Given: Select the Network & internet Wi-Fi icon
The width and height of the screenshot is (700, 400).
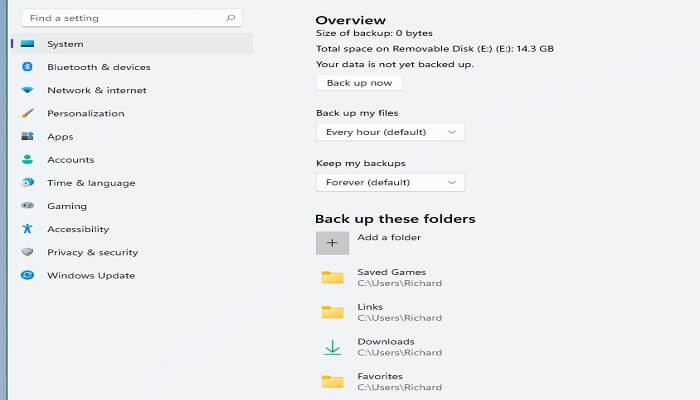Looking at the screenshot, I should click(28, 90).
